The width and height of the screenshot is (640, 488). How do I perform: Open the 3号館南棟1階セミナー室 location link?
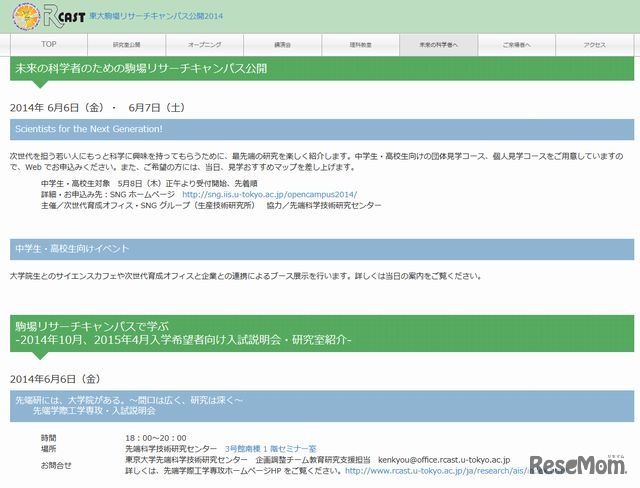coord(271,449)
